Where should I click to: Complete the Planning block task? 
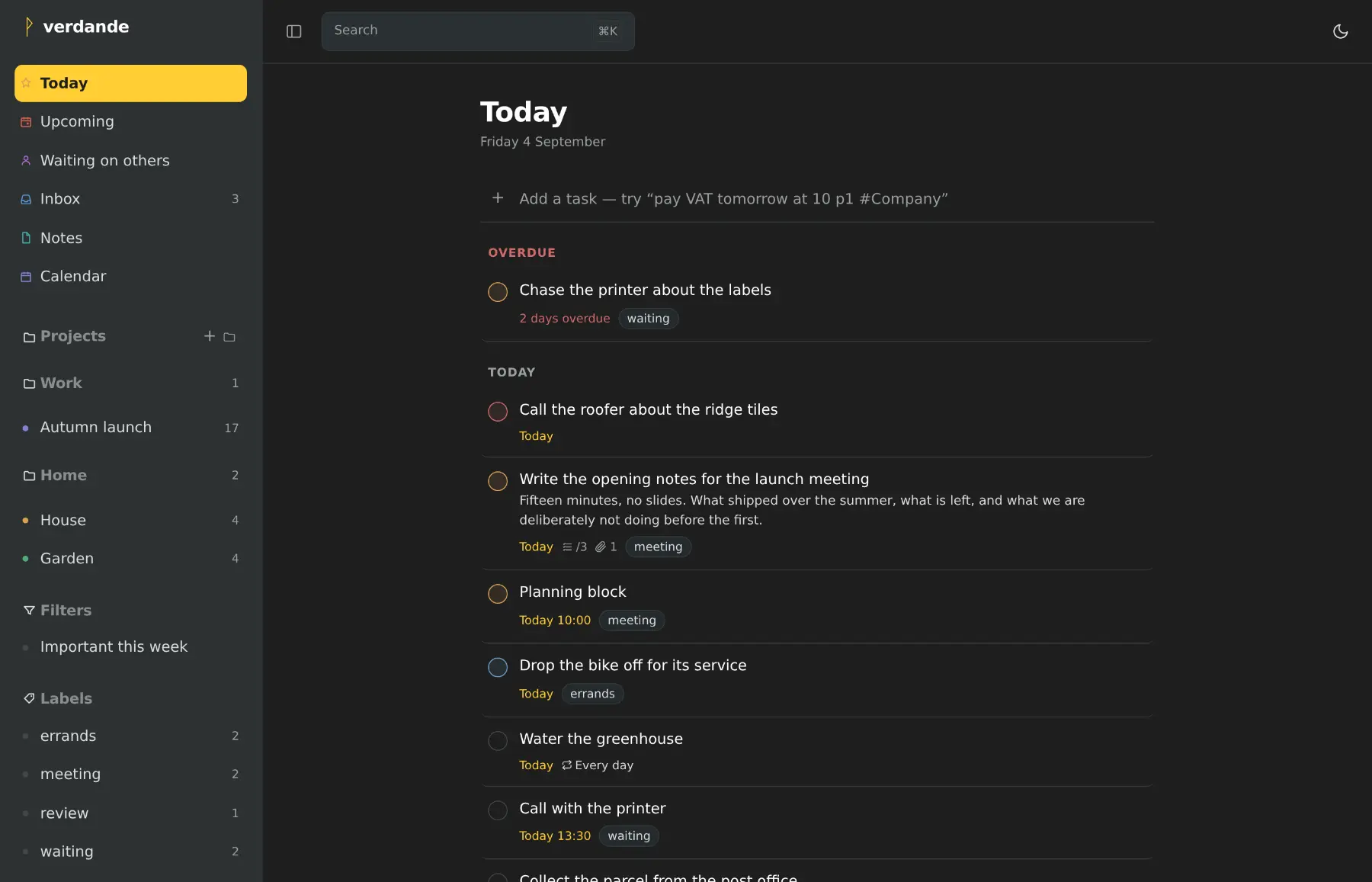498,594
